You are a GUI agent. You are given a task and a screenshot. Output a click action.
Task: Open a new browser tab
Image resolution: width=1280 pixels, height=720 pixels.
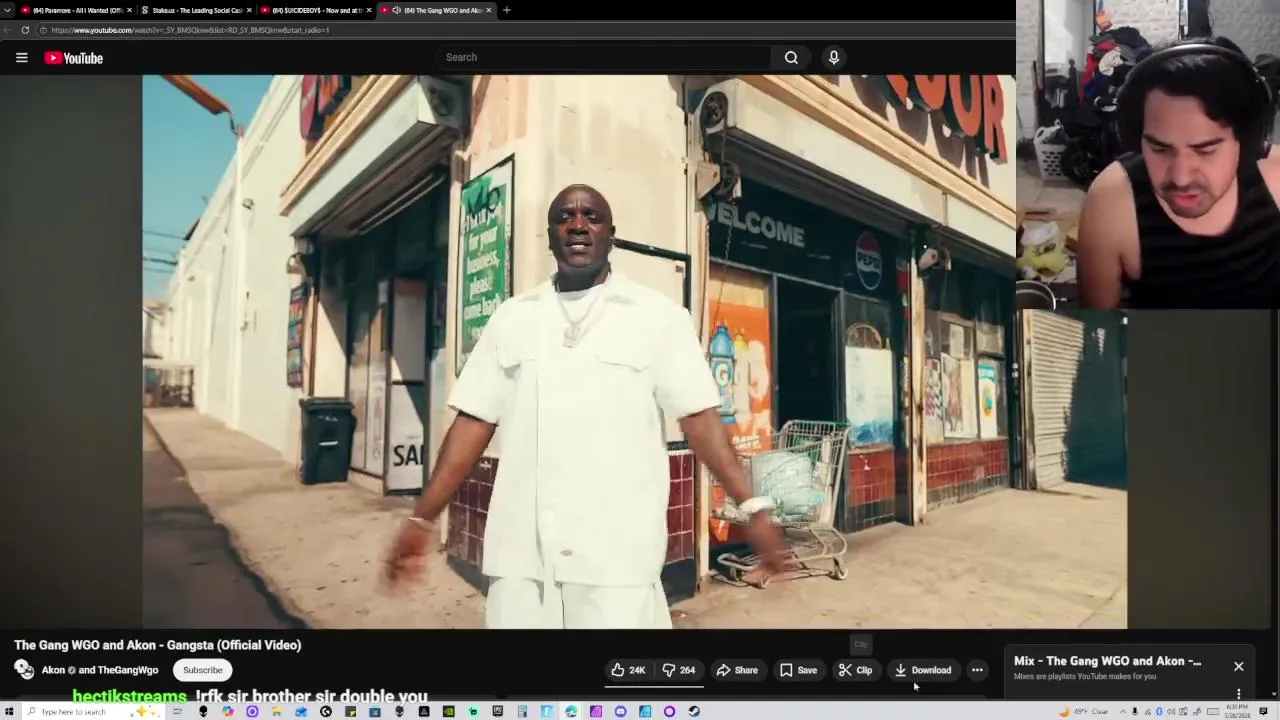coord(506,10)
